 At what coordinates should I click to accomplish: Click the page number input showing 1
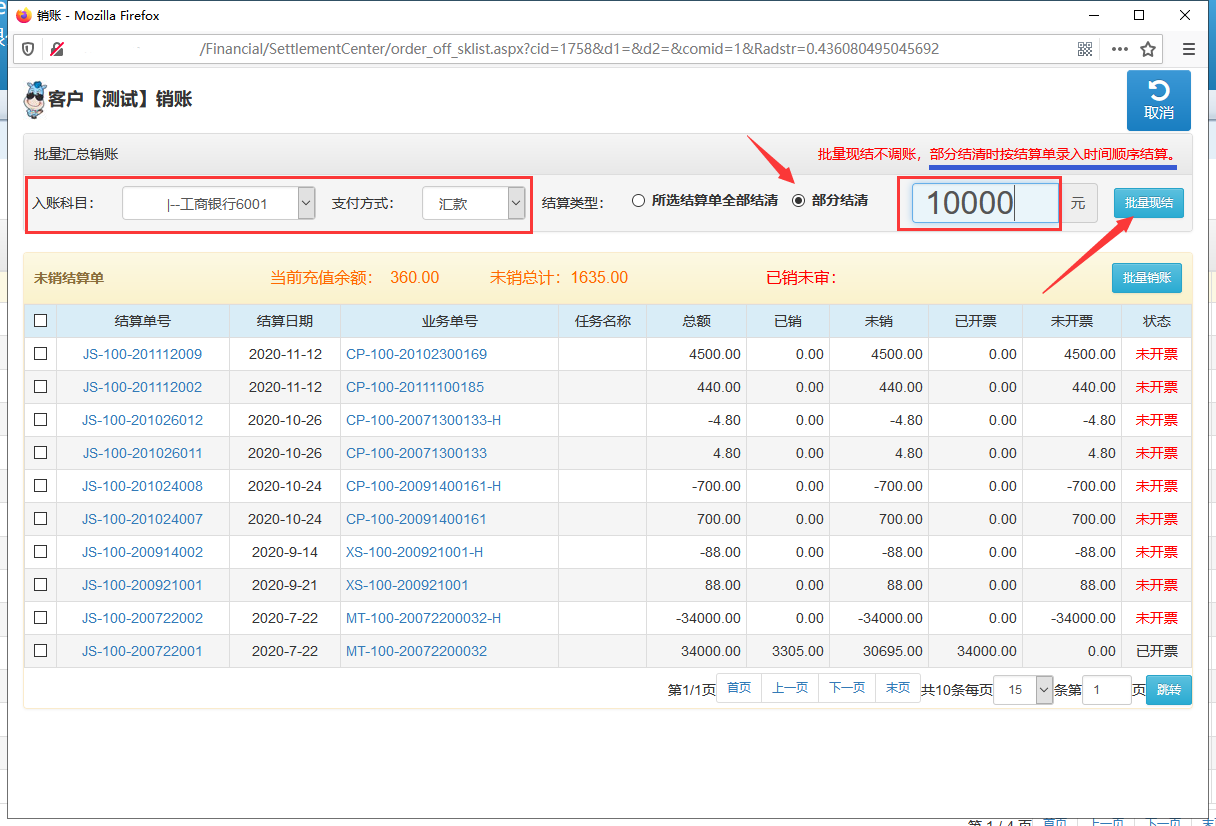1107,690
